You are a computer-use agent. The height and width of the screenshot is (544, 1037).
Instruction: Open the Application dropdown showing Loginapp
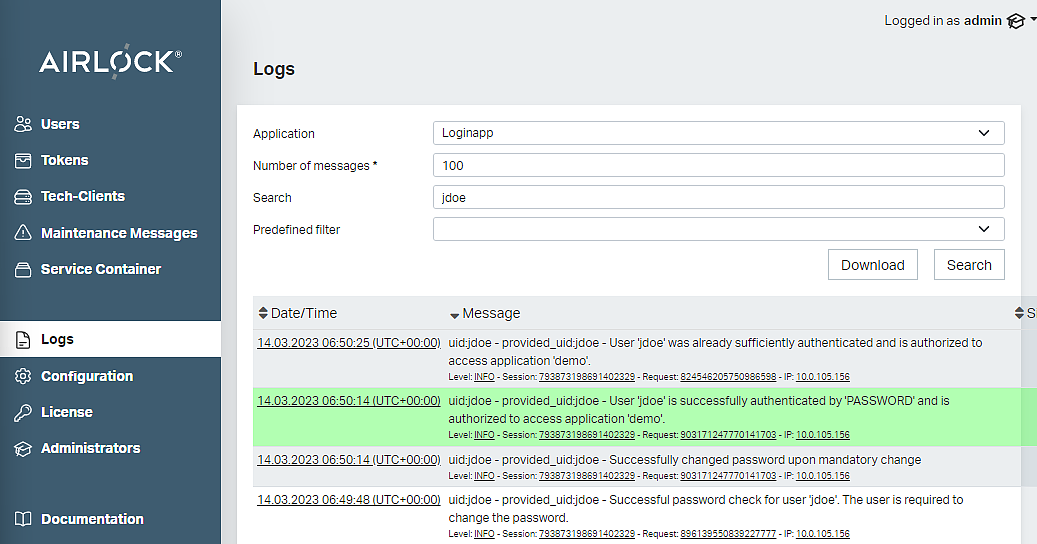point(718,133)
